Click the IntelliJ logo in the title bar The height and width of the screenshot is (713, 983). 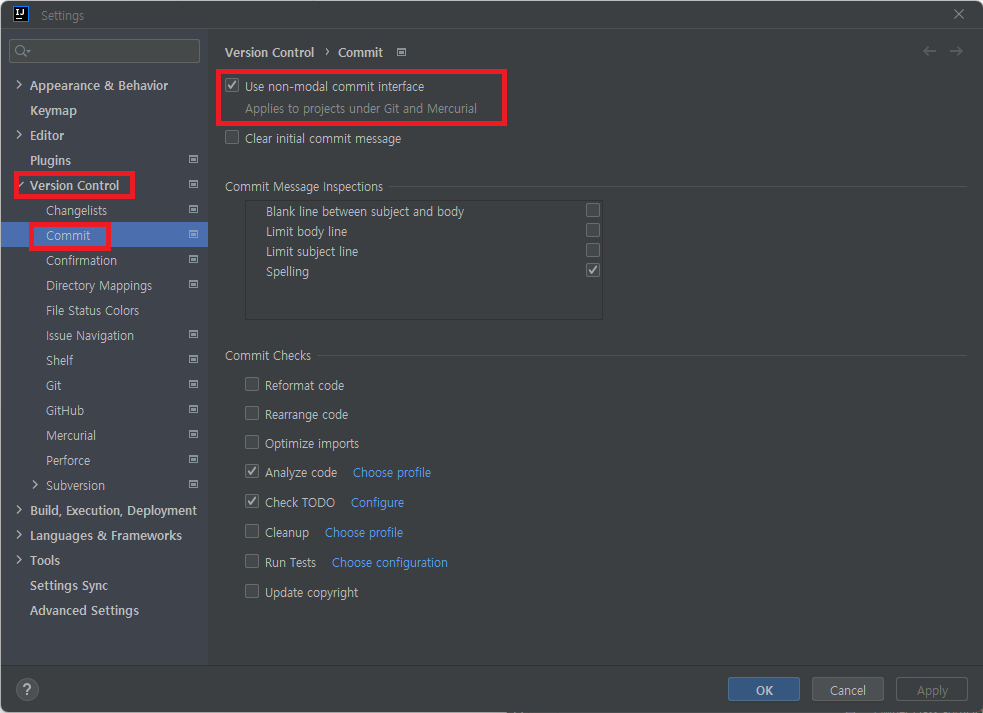(x=19, y=14)
